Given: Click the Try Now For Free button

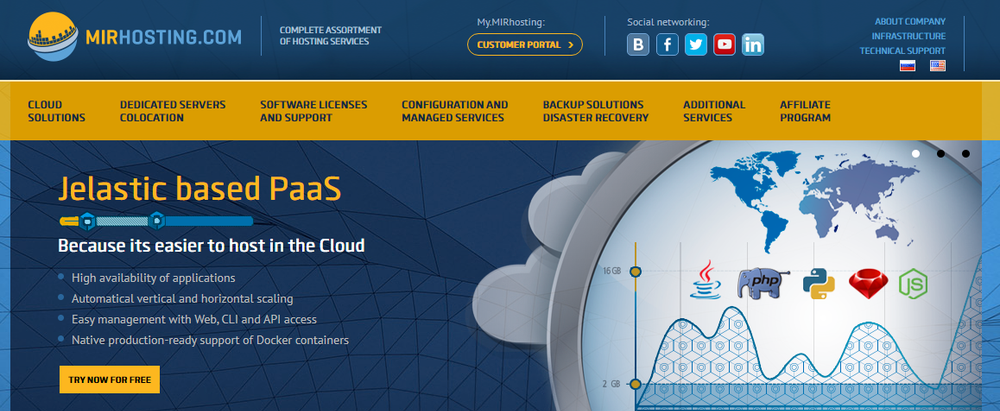Looking at the screenshot, I should 110,380.
